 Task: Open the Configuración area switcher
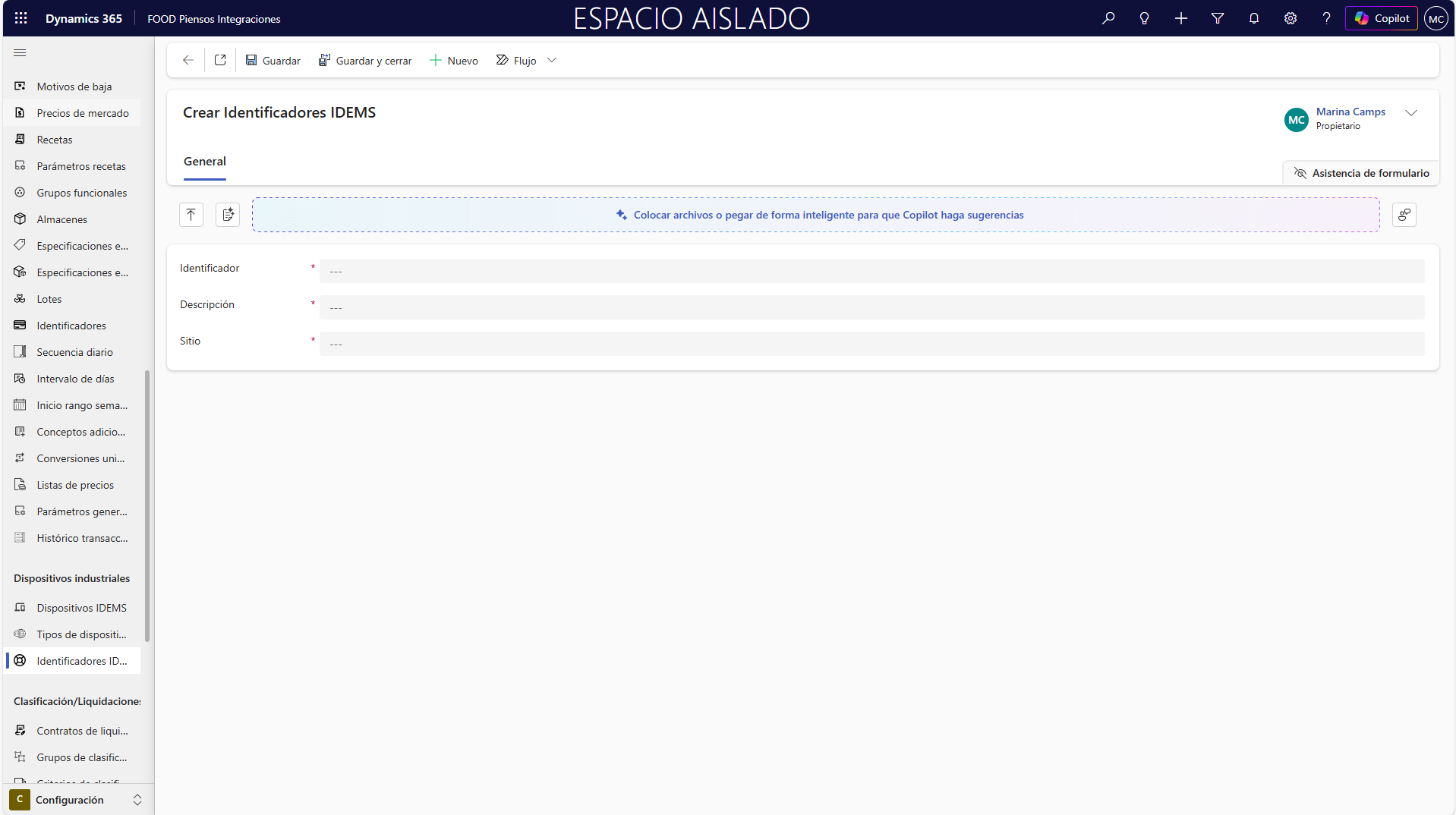[76, 800]
